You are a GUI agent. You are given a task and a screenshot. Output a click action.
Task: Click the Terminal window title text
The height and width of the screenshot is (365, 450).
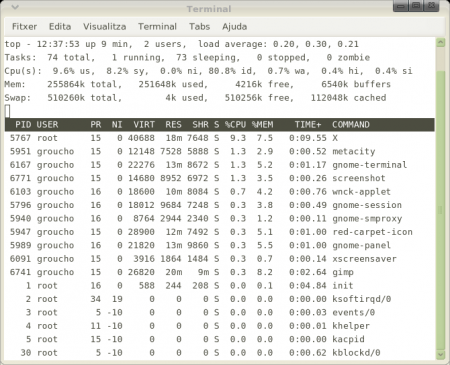209,9
